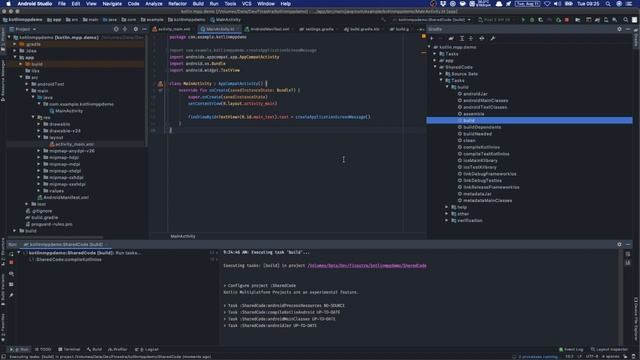
Task: Click the Project panel settings gear
Action: coord(136,29)
